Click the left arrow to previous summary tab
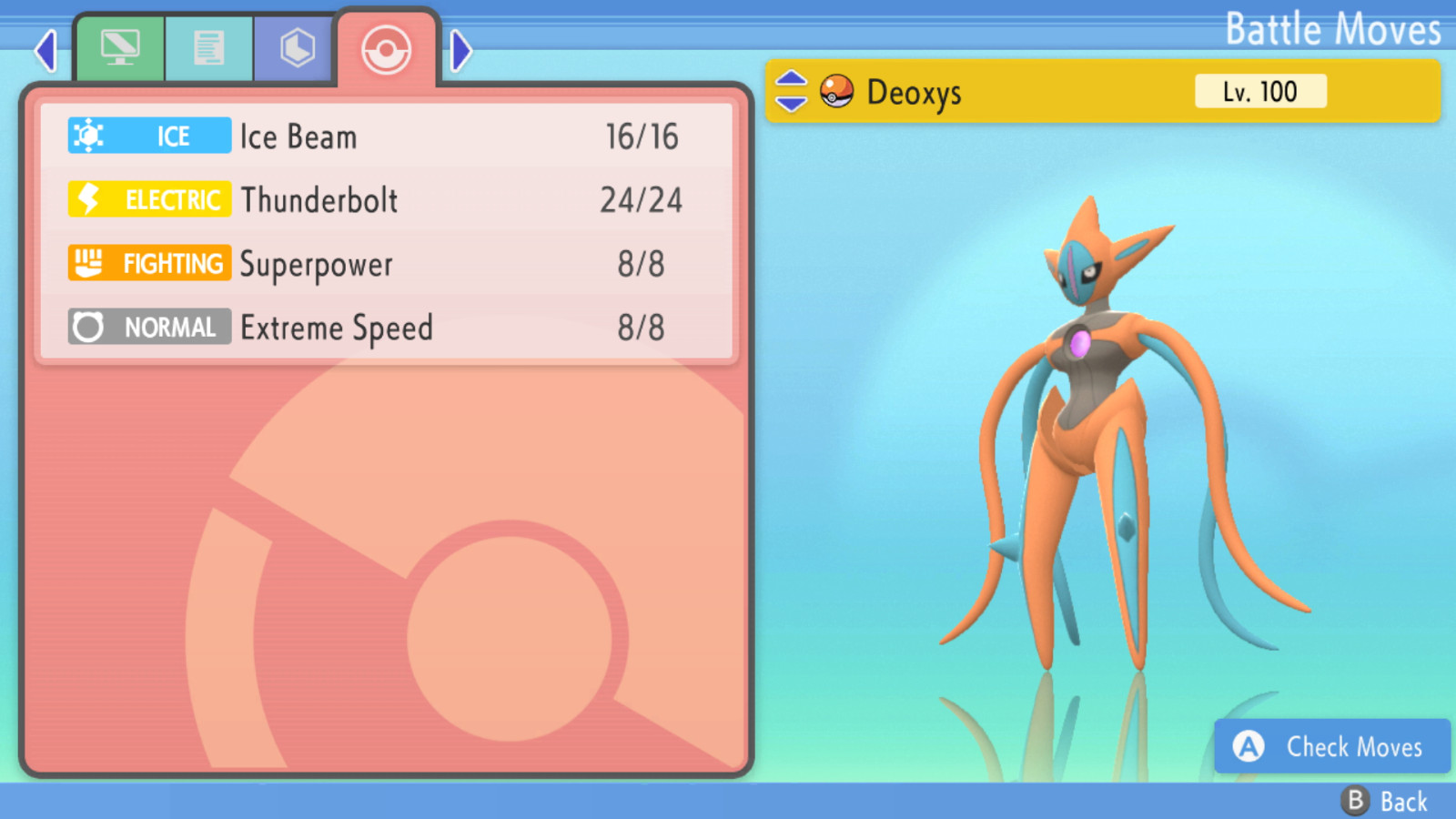 [46, 50]
